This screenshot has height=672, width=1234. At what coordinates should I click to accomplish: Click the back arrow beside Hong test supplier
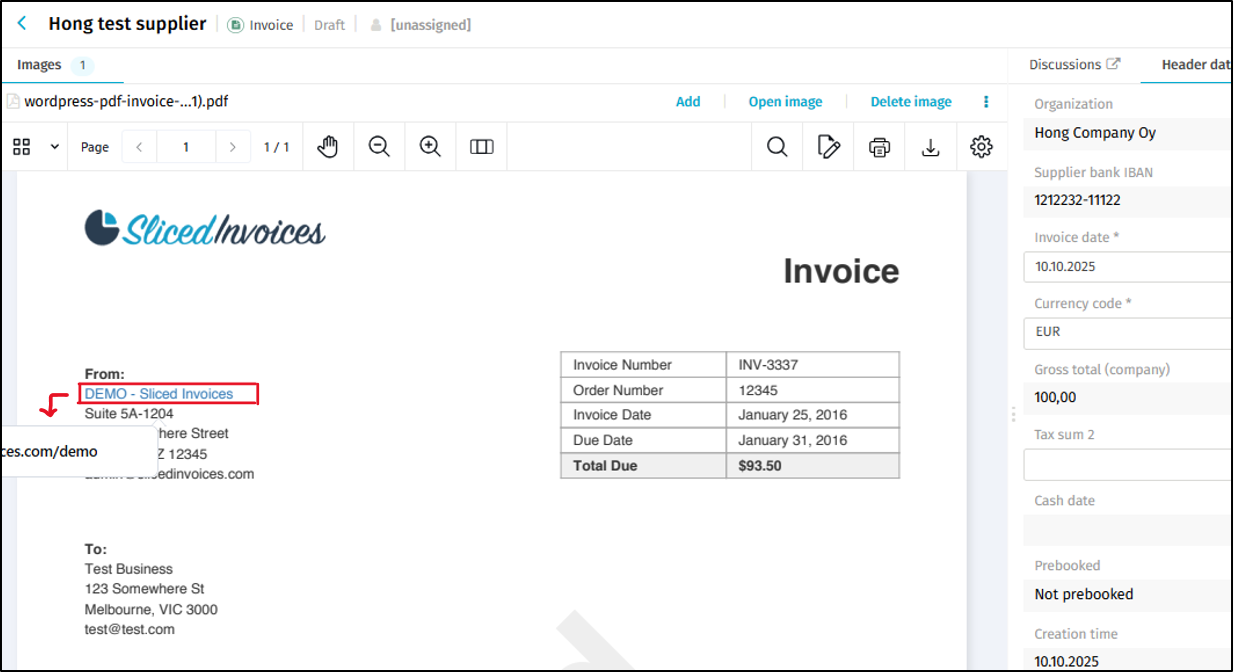[x=23, y=24]
